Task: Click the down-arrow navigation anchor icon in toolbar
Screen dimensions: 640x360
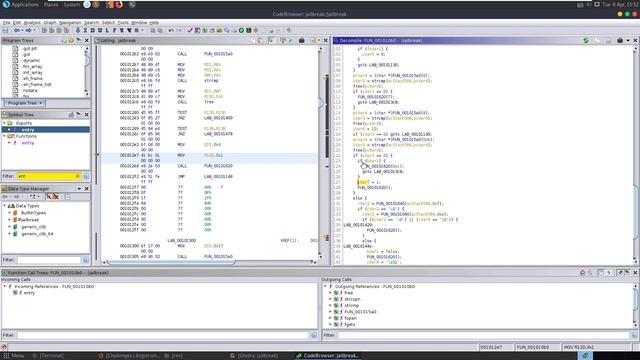Action: 78,31
